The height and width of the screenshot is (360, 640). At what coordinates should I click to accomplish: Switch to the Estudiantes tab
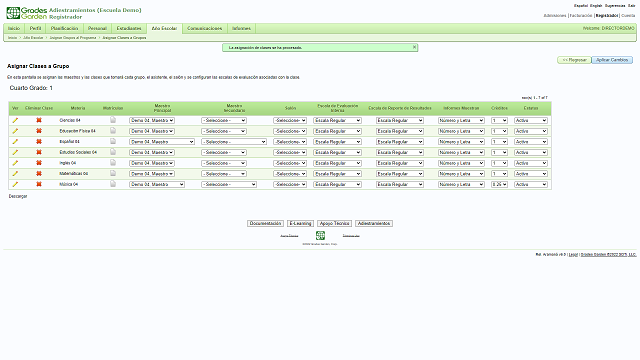tap(129, 29)
